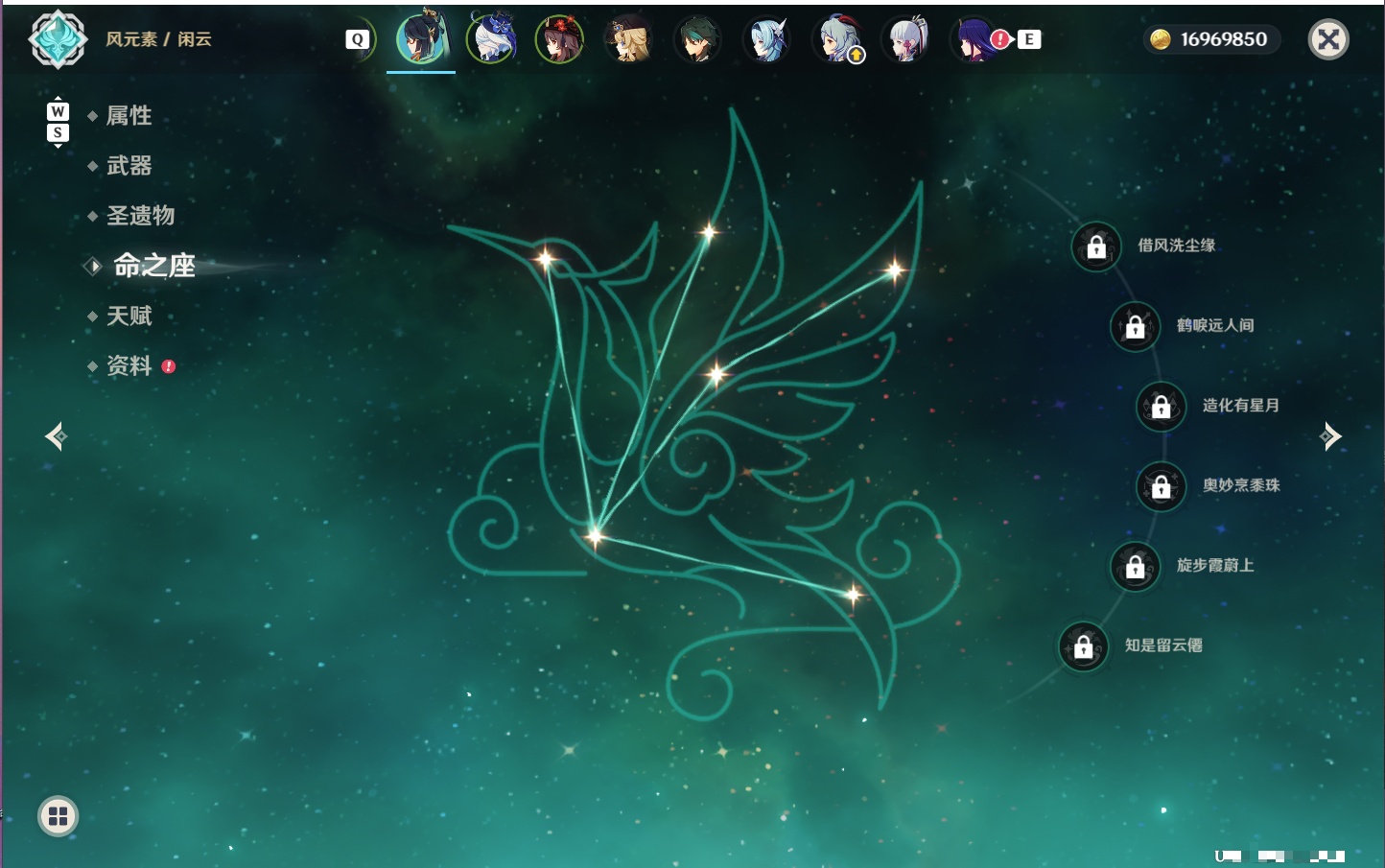
Task: Click the red alert badge beside 资料
Action: click(169, 366)
